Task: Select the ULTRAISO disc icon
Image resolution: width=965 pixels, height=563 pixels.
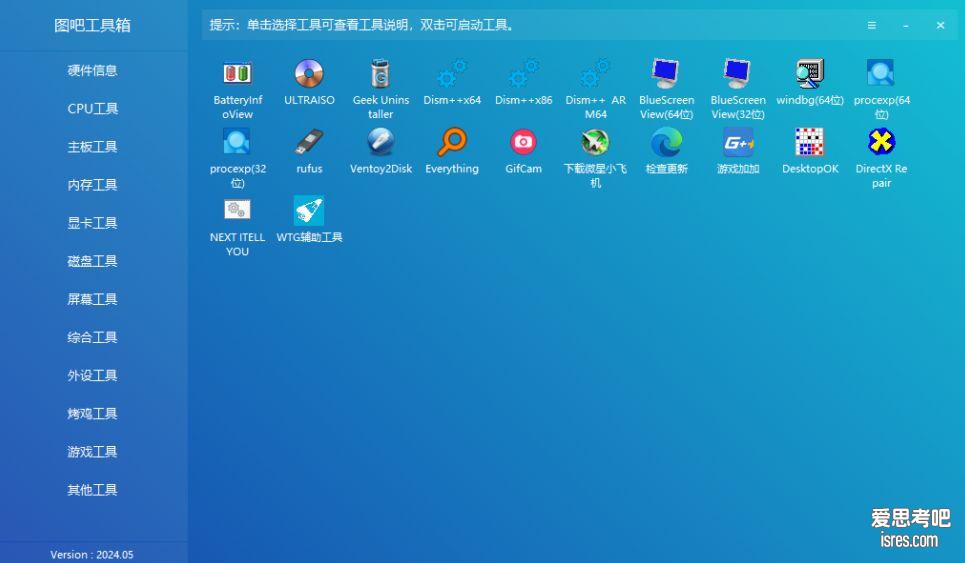Action: click(309, 73)
